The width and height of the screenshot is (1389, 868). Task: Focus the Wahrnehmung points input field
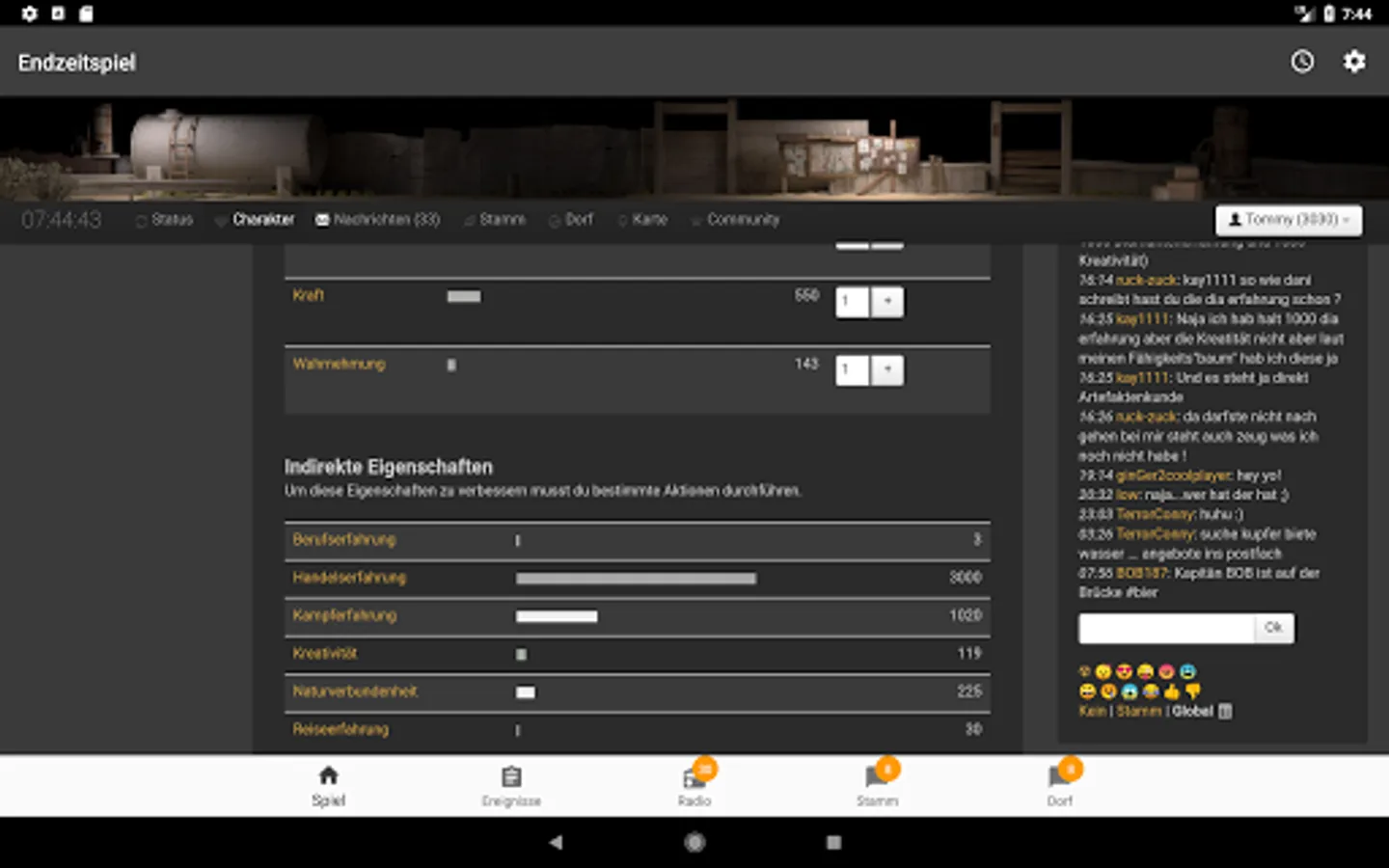(x=853, y=370)
